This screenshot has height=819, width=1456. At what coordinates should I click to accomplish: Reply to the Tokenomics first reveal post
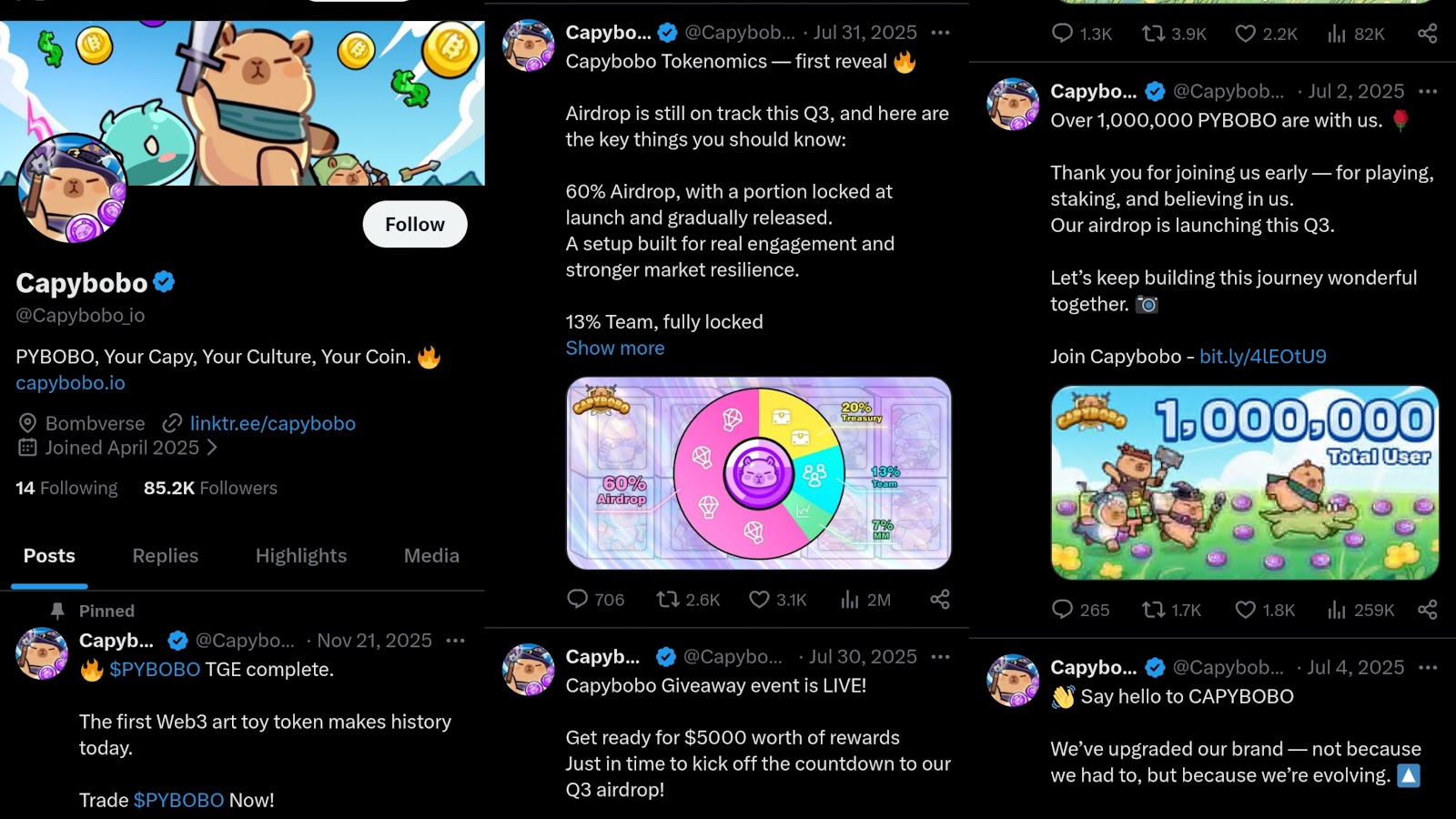pyautogui.click(x=578, y=599)
